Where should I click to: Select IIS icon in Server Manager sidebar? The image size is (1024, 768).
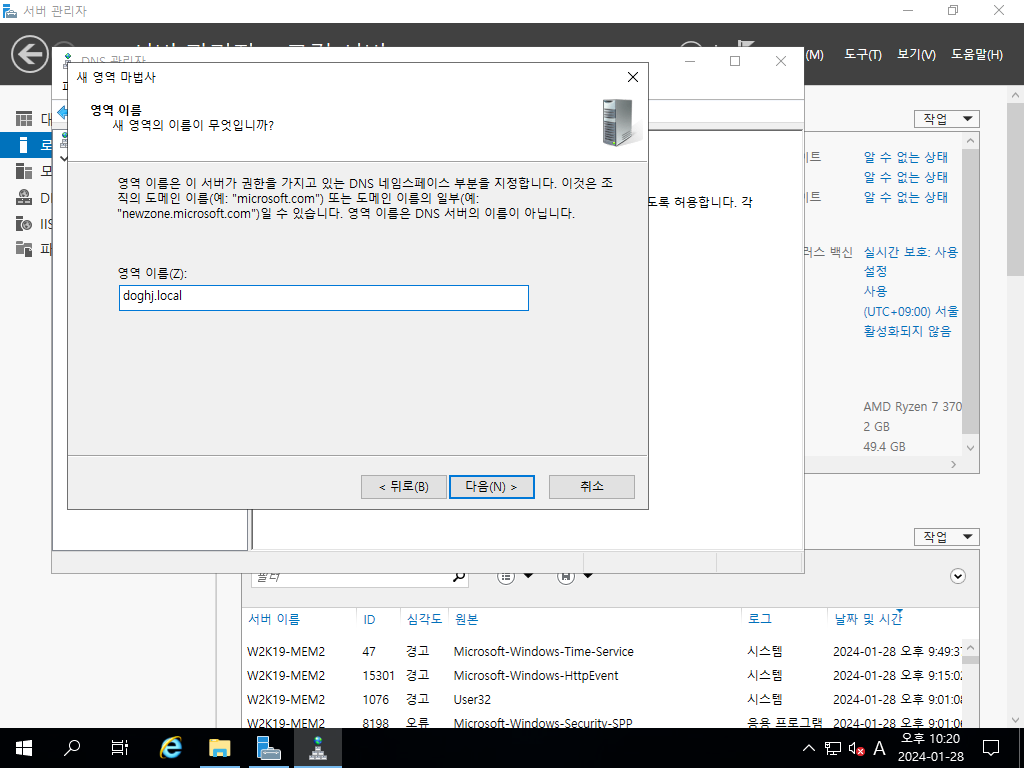pos(24,223)
